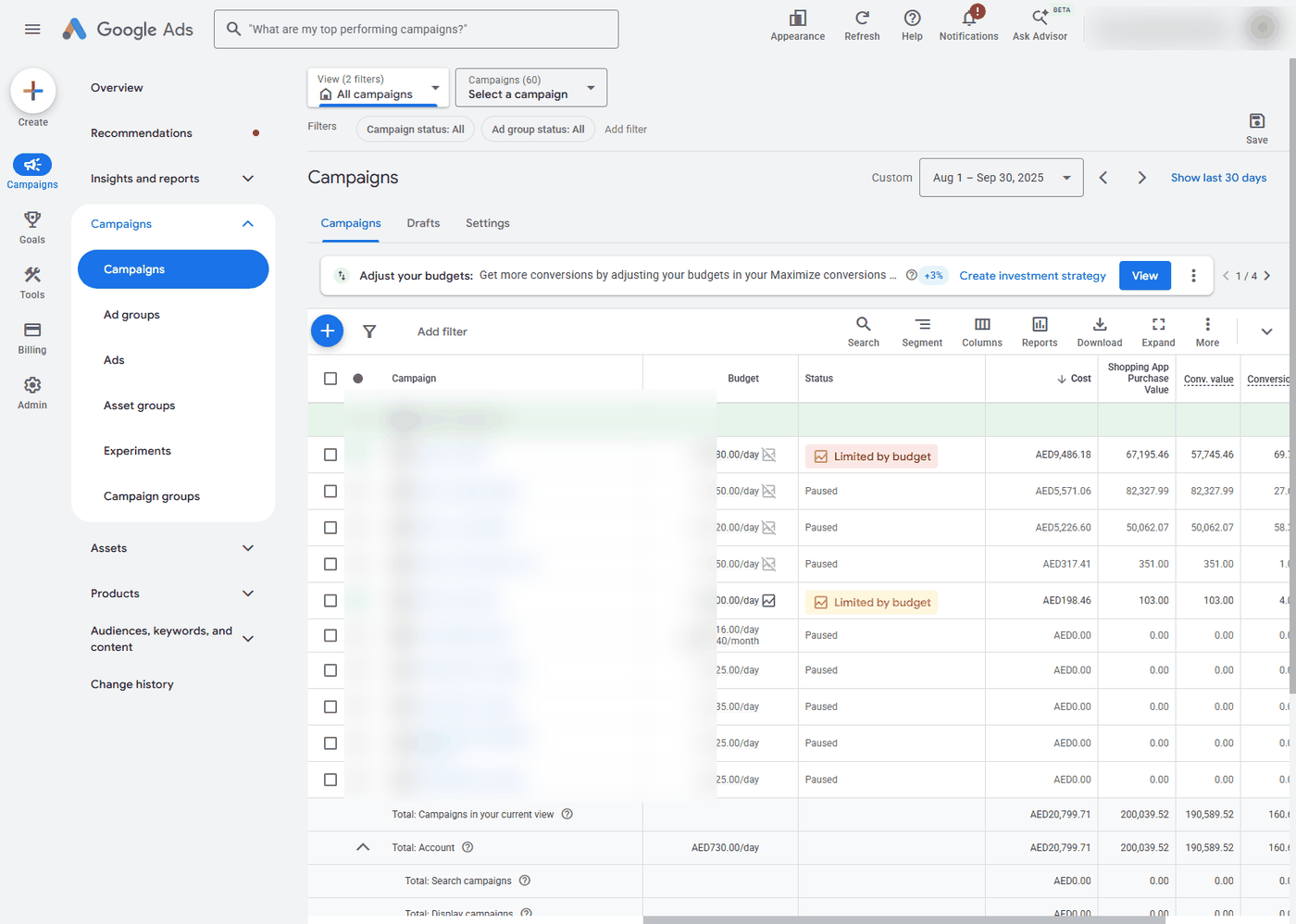Viewport: 1296px width, 924px height.
Task: Click help icon beside Total: Account
Action: [467, 847]
